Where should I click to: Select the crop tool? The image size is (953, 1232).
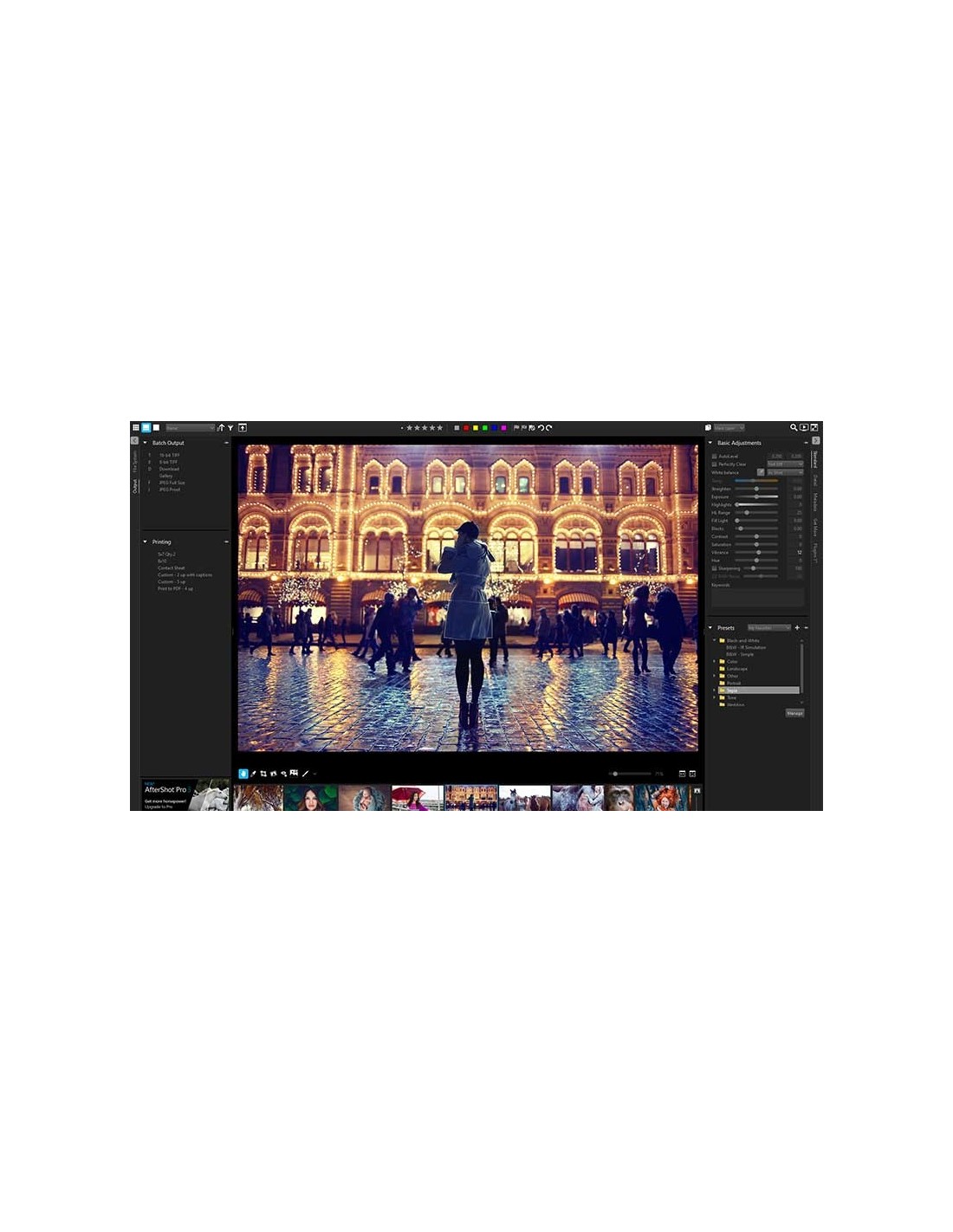pyautogui.click(x=263, y=774)
